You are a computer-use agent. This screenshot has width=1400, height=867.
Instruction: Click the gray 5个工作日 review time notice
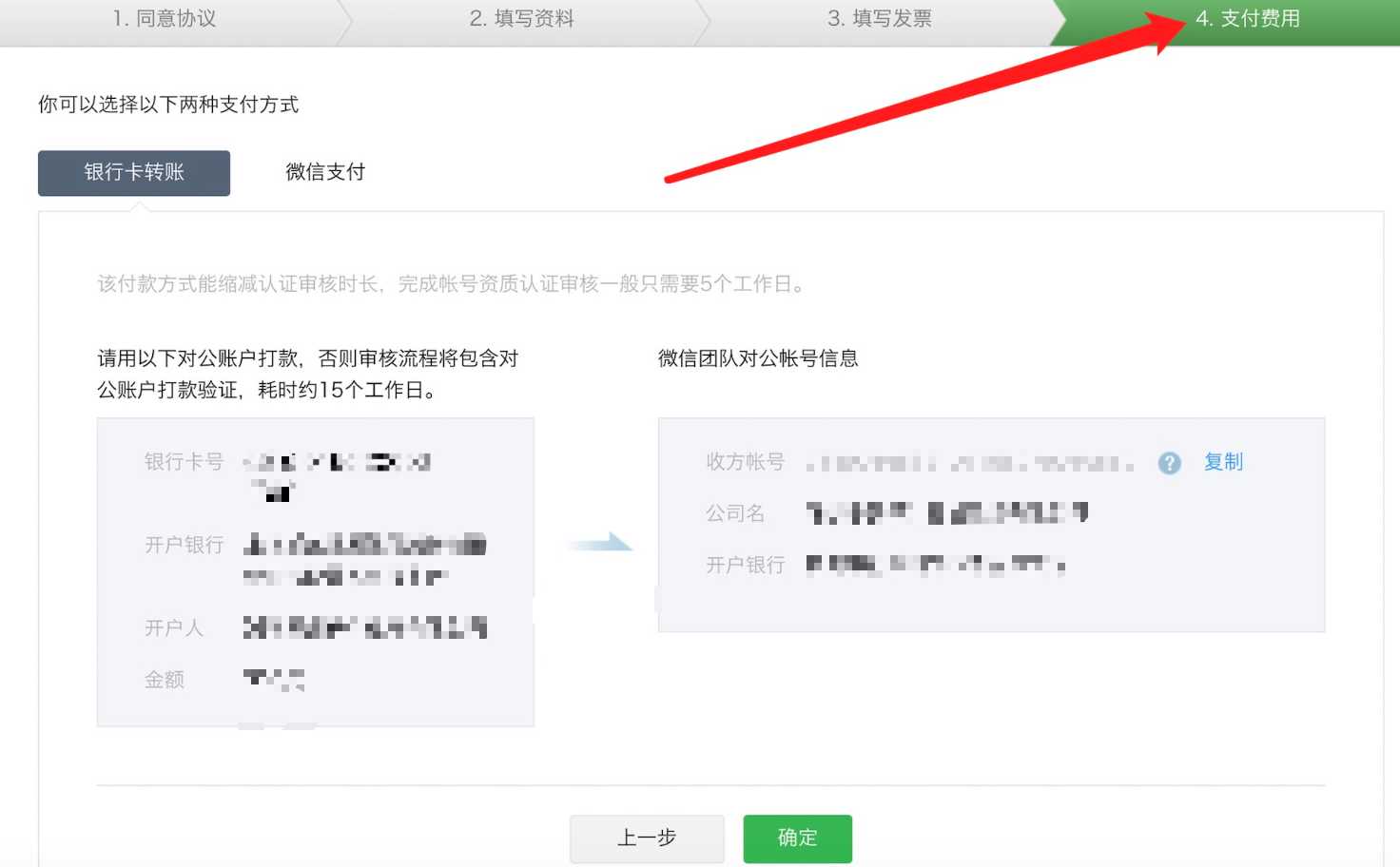tap(452, 284)
